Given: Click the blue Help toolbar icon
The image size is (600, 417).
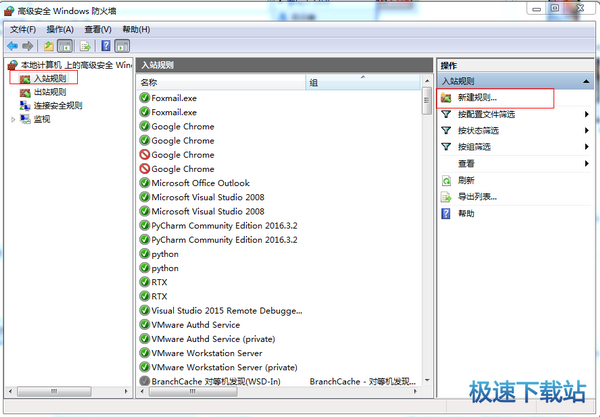Looking at the screenshot, I should pos(106,46).
